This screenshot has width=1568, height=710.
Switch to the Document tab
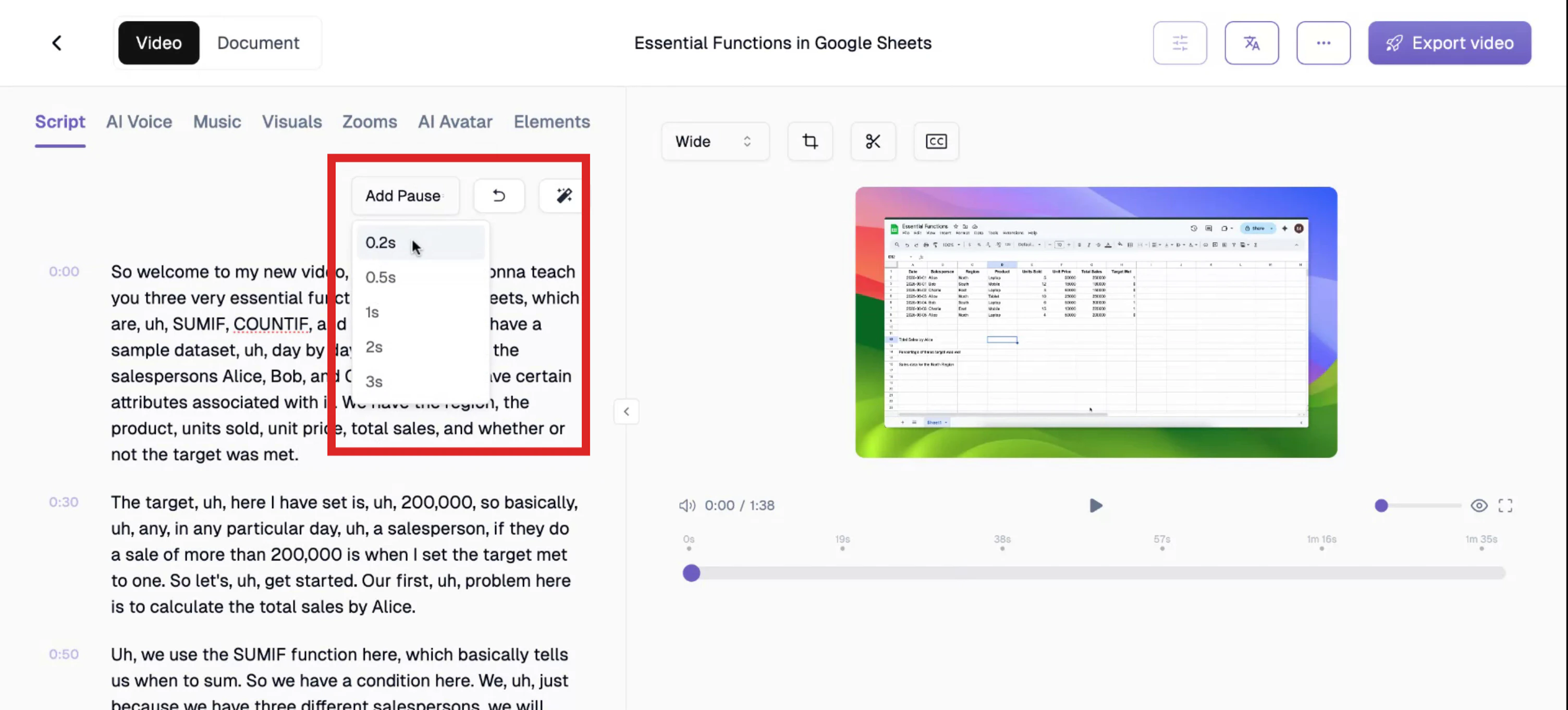258,43
